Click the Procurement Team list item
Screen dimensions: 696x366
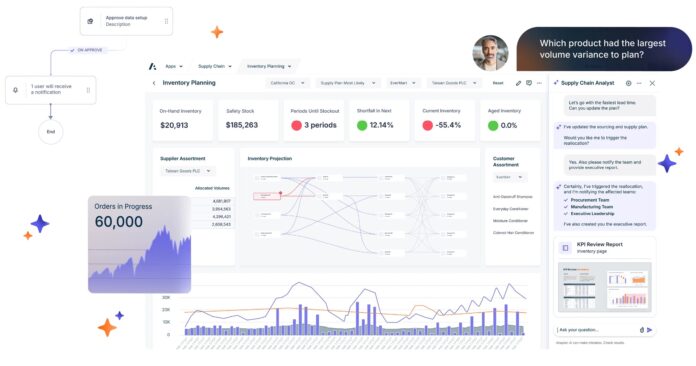[589, 200]
